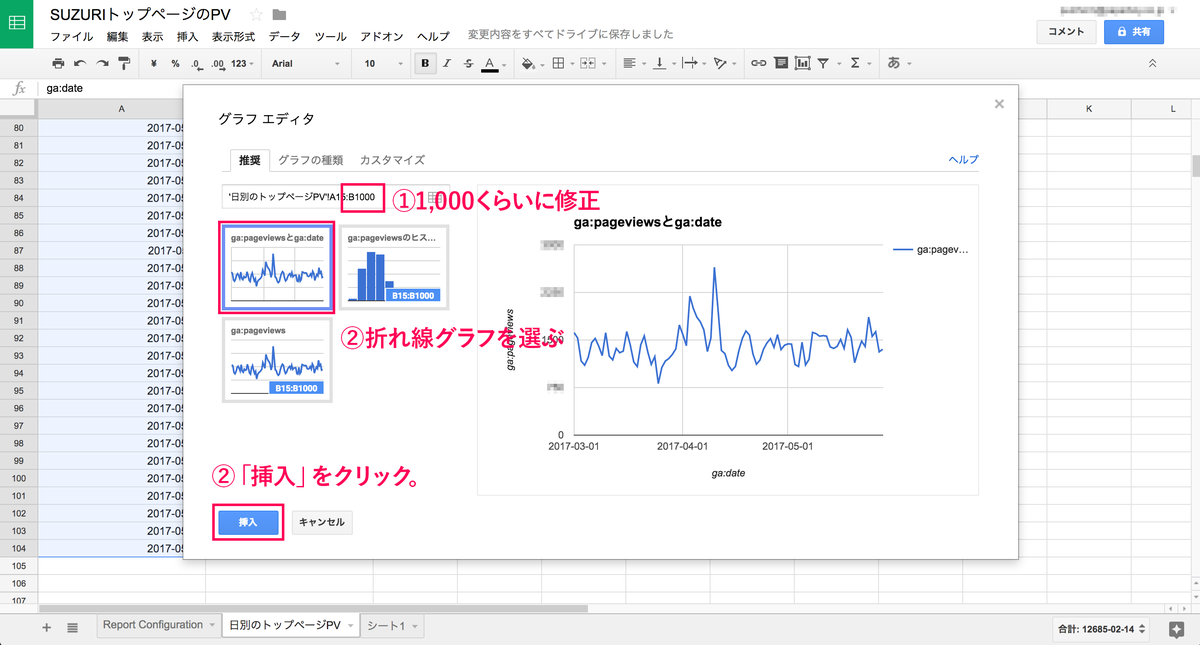The image size is (1200, 645).
Task: Open the Arial font dropdown
Action: [306, 63]
